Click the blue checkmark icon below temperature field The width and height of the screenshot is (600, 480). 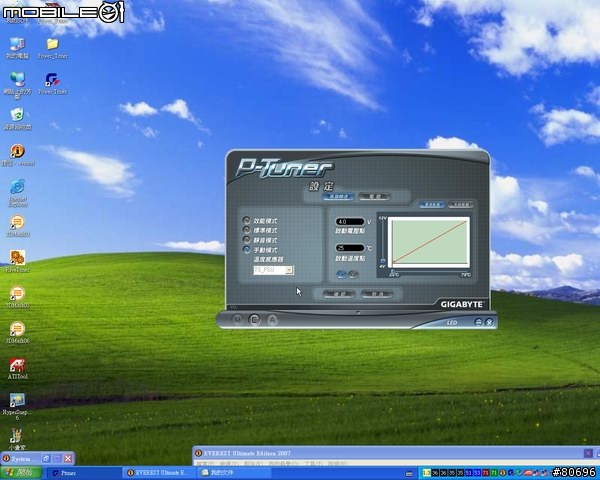pyautogui.click(x=341, y=274)
